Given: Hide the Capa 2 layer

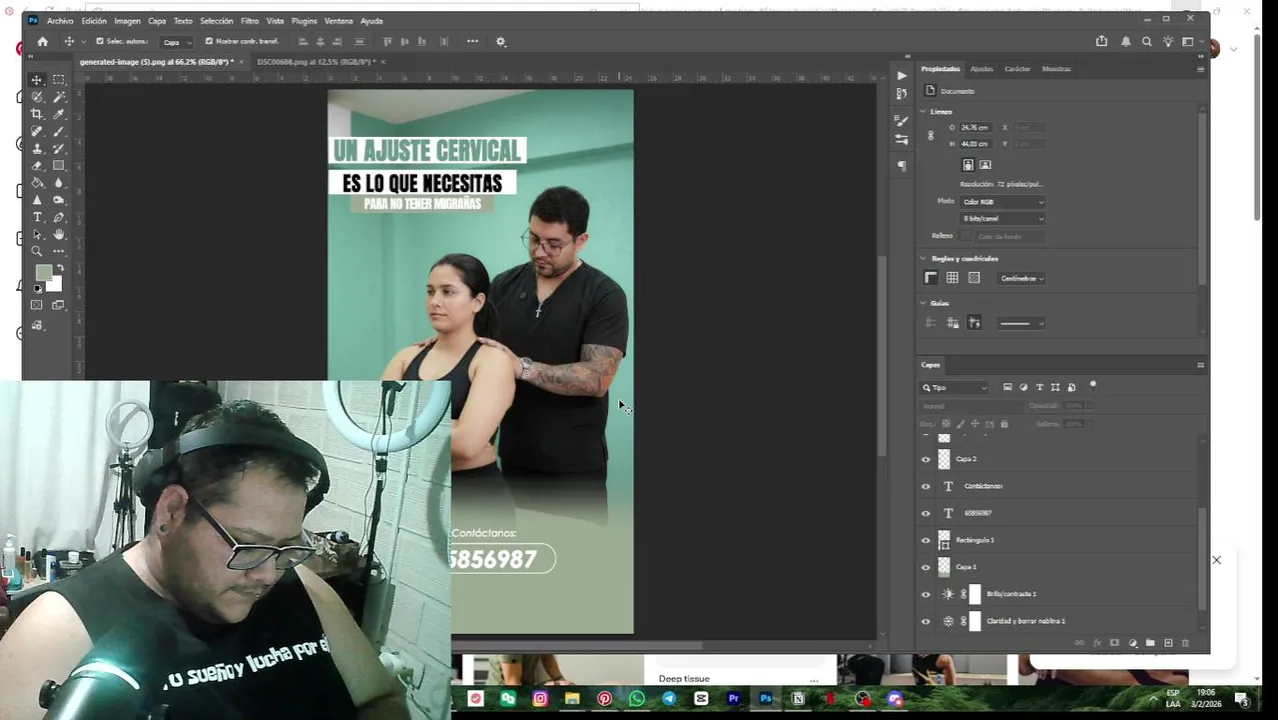Looking at the screenshot, I should click(x=925, y=459).
